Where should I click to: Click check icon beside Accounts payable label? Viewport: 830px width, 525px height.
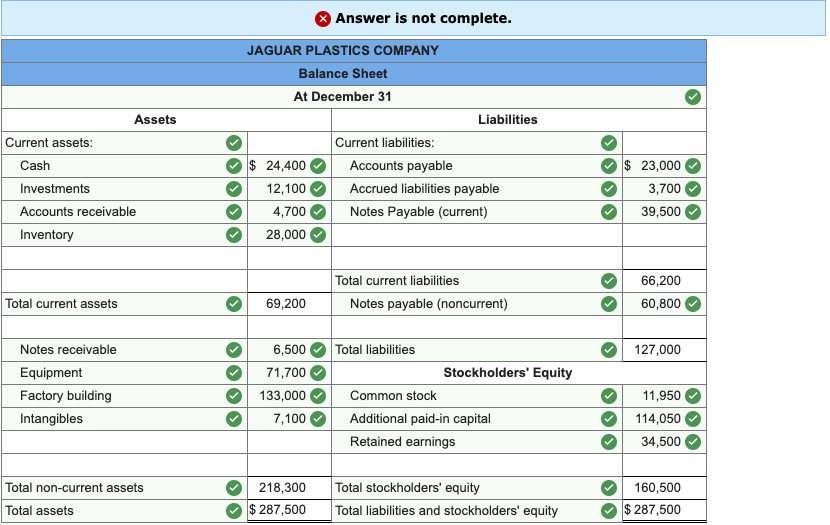[x=609, y=166]
